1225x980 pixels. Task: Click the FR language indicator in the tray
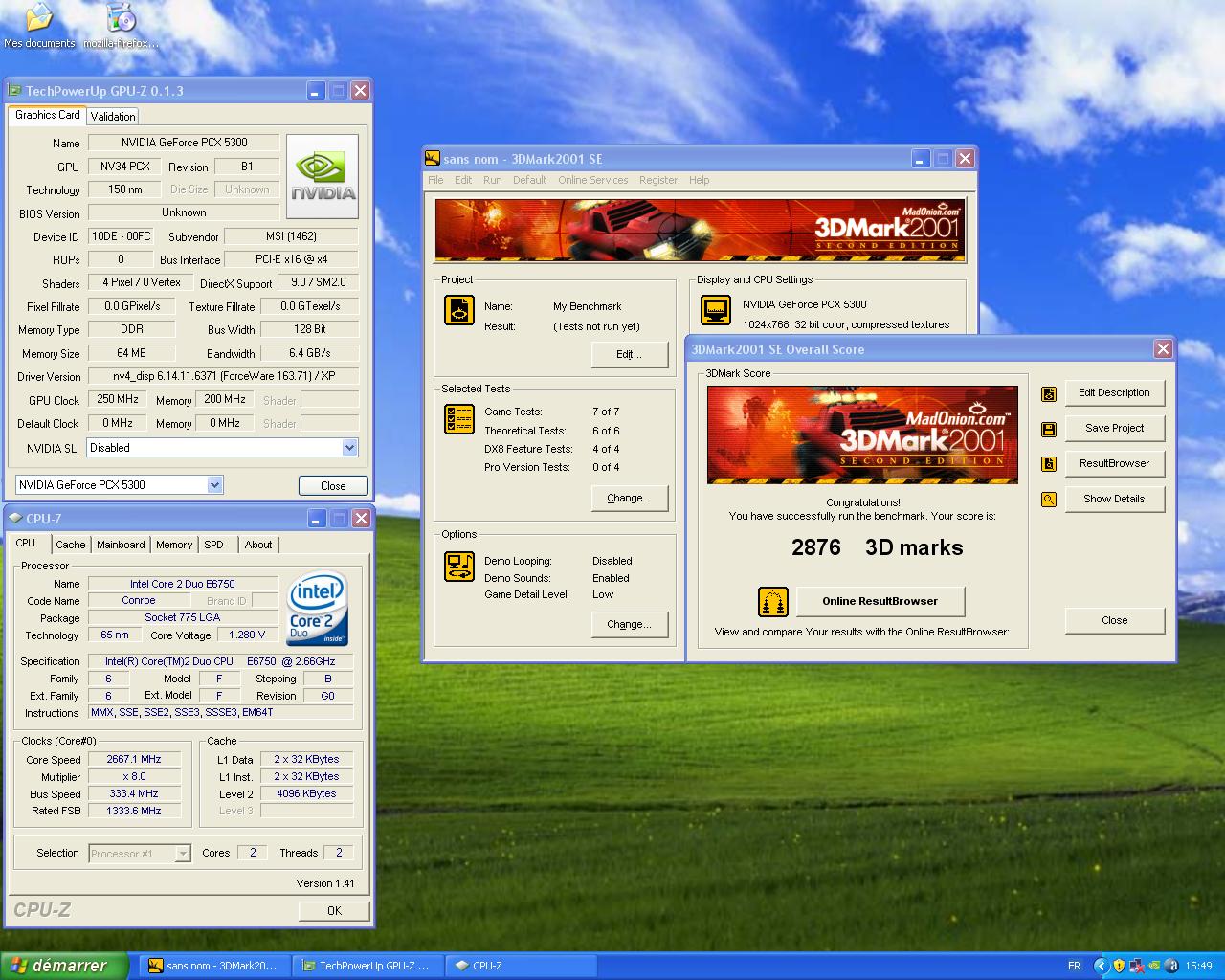coord(1074,966)
